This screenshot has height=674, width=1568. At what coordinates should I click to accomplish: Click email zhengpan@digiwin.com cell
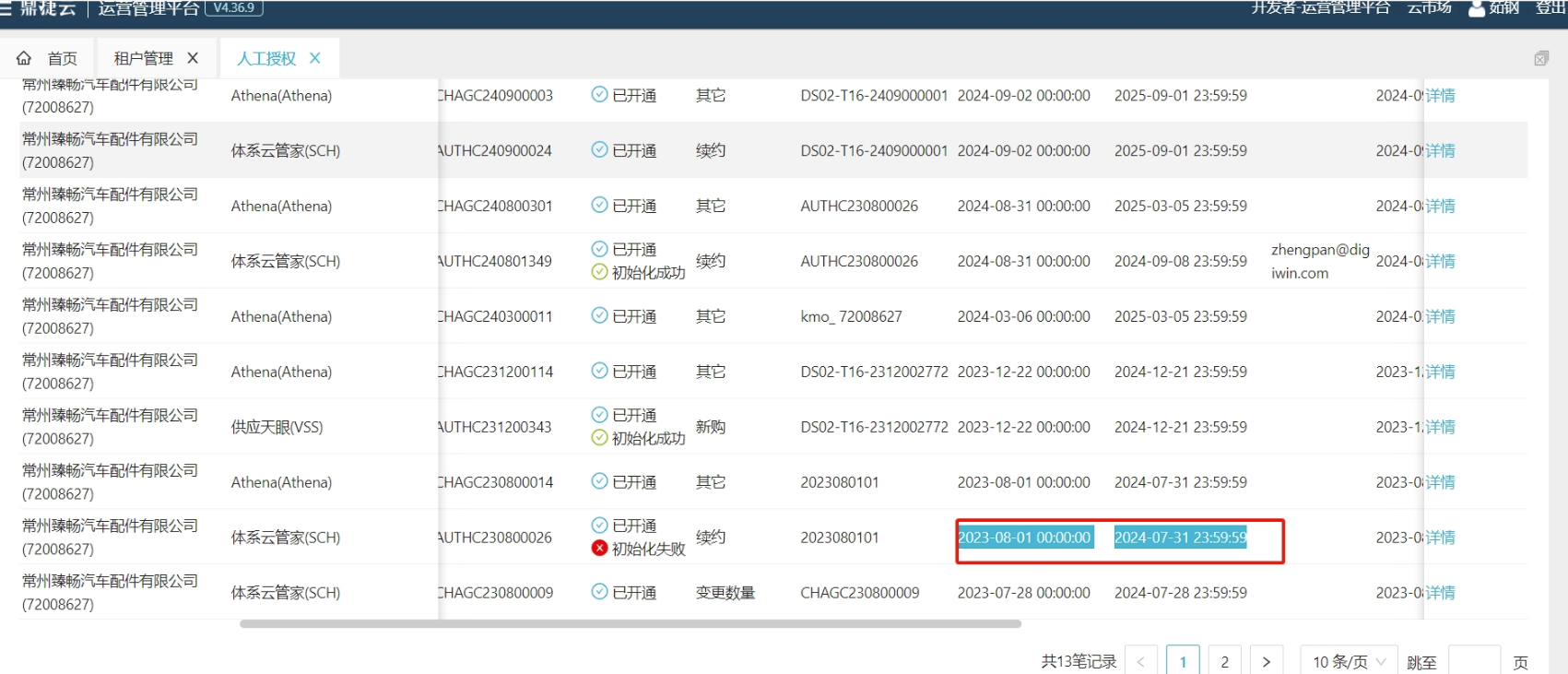click(1320, 261)
